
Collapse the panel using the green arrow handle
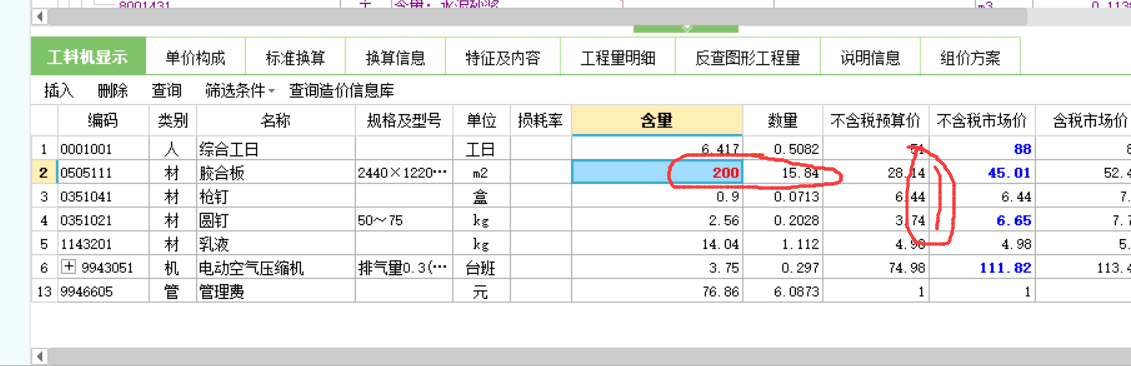click(686, 29)
